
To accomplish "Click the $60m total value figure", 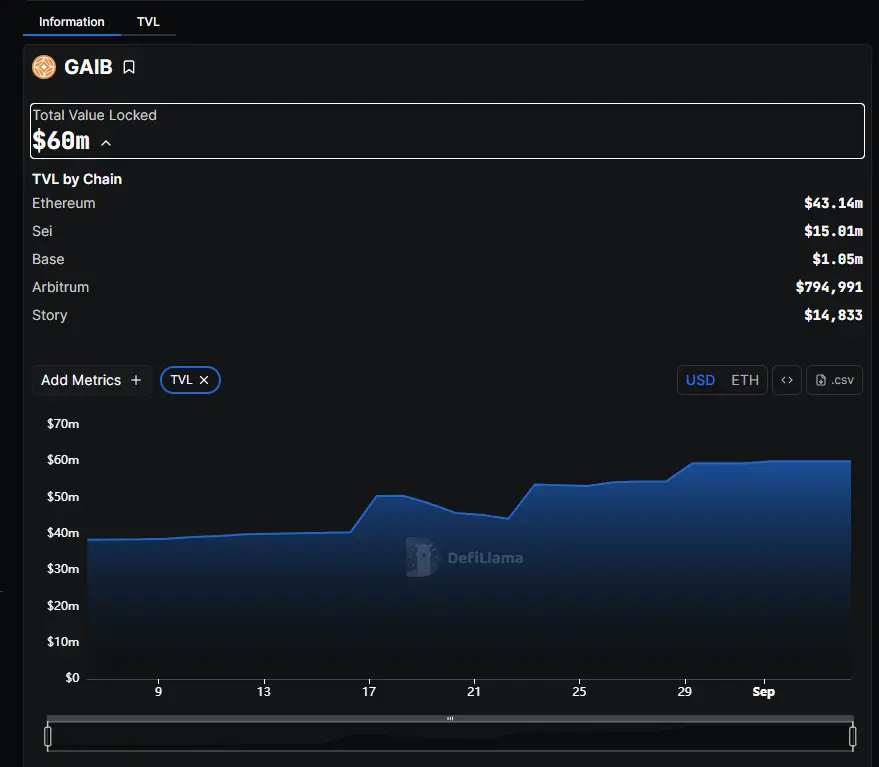I will coord(61,140).
